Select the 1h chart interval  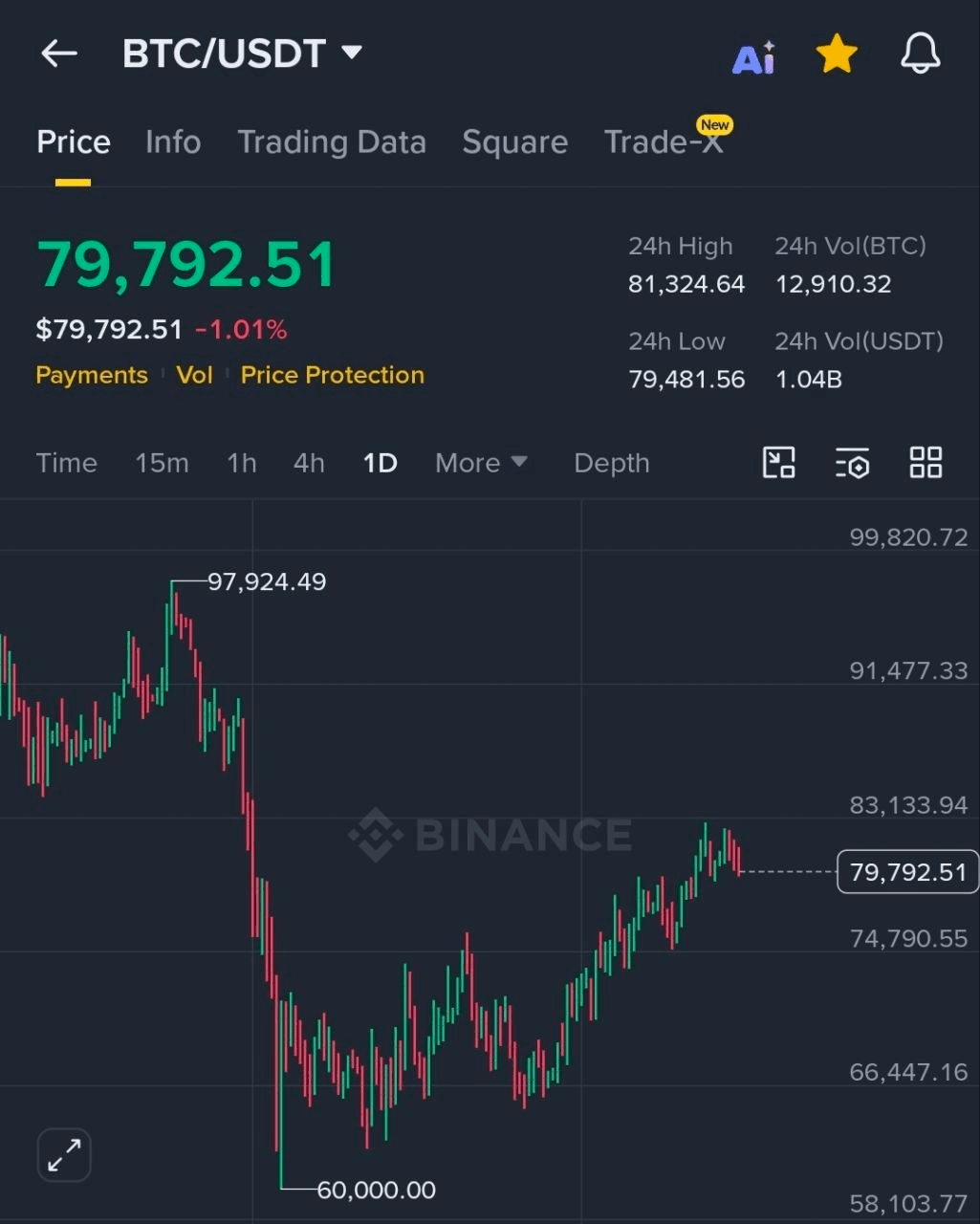coord(242,463)
